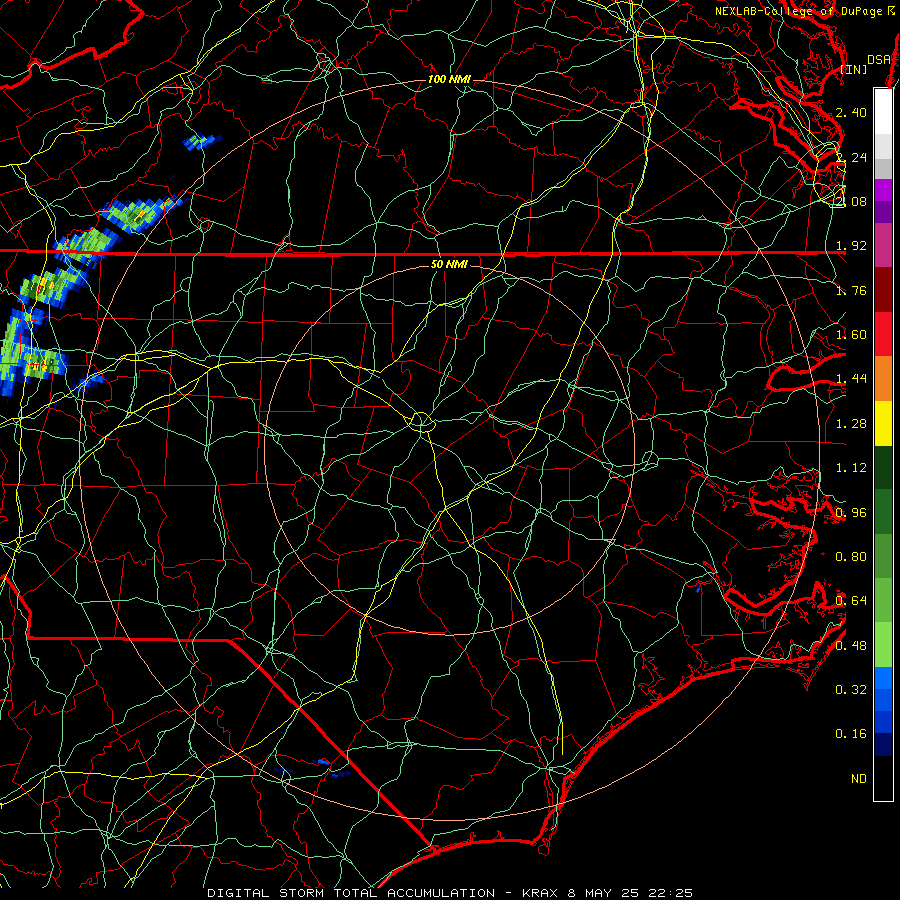This screenshot has height=900, width=900.
Task: Click the black ND swatch in the legend
Action: pos(883,778)
